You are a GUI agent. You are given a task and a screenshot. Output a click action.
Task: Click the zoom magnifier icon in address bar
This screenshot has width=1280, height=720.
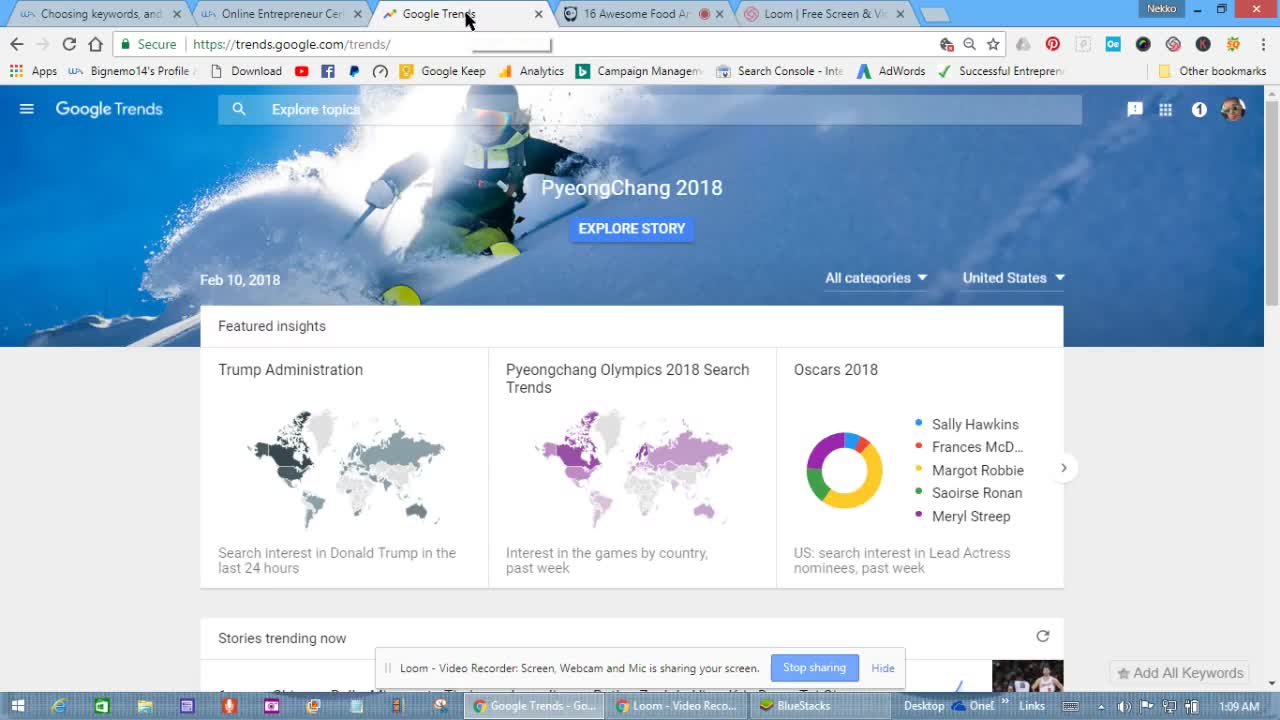[969, 44]
